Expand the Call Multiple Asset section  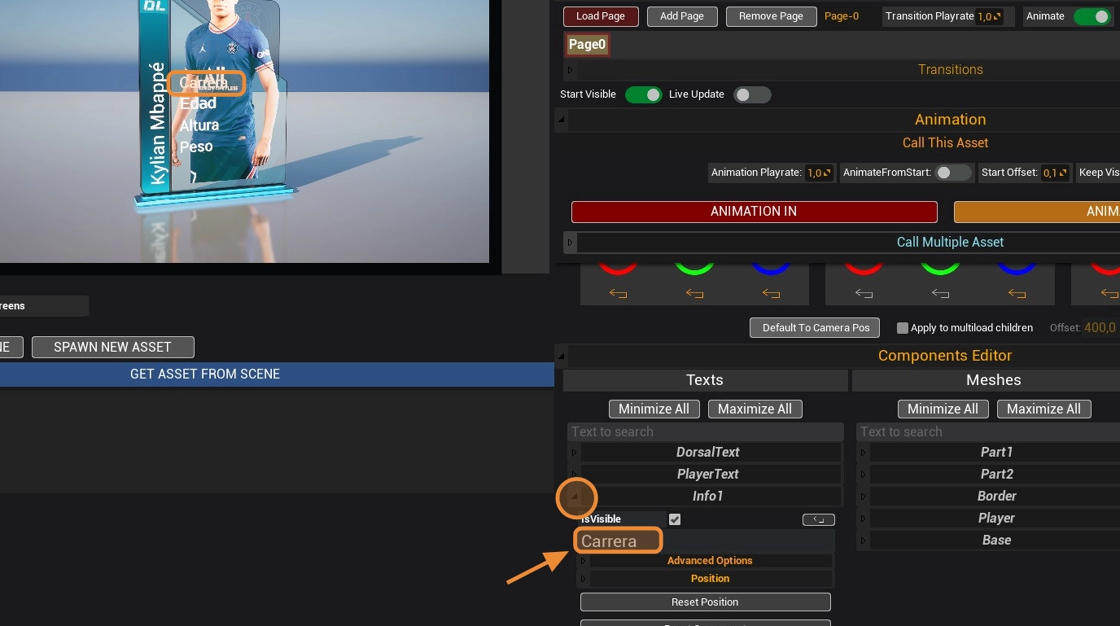click(x=570, y=242)
